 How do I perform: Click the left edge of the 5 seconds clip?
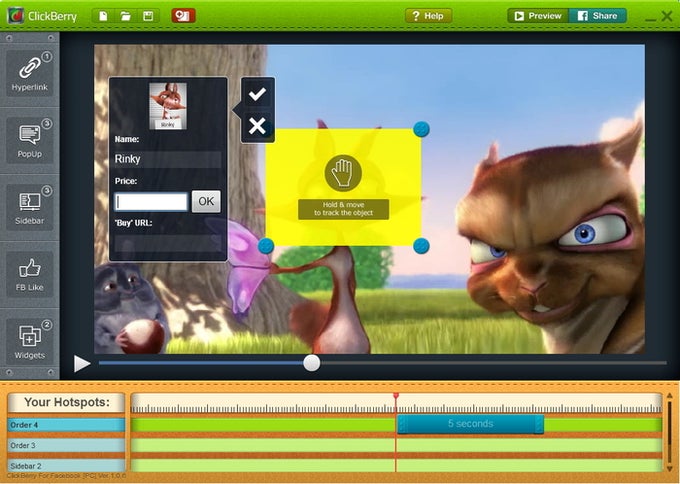[x=402, y=424]
